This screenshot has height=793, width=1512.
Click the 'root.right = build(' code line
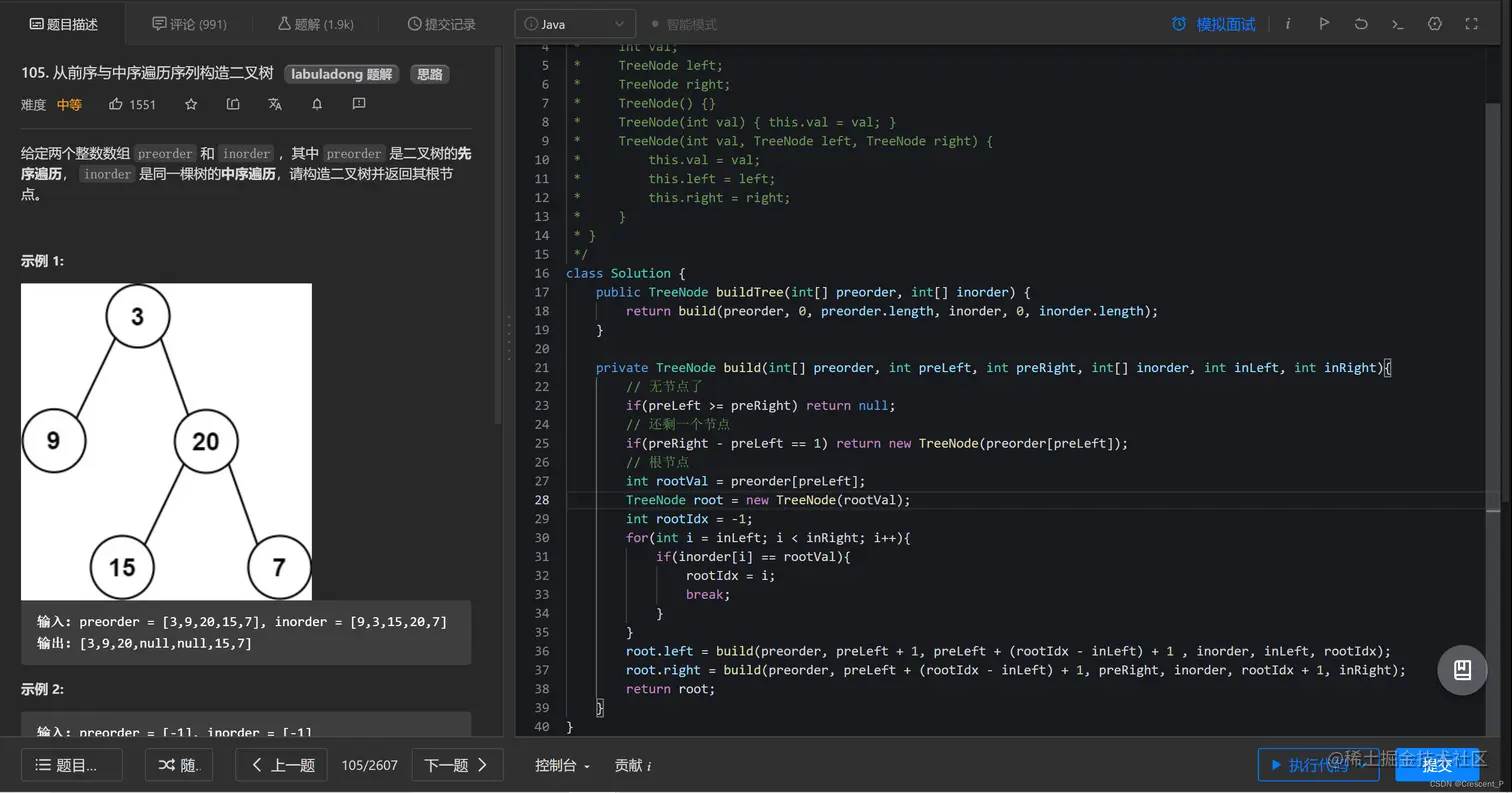point(1016,670)
